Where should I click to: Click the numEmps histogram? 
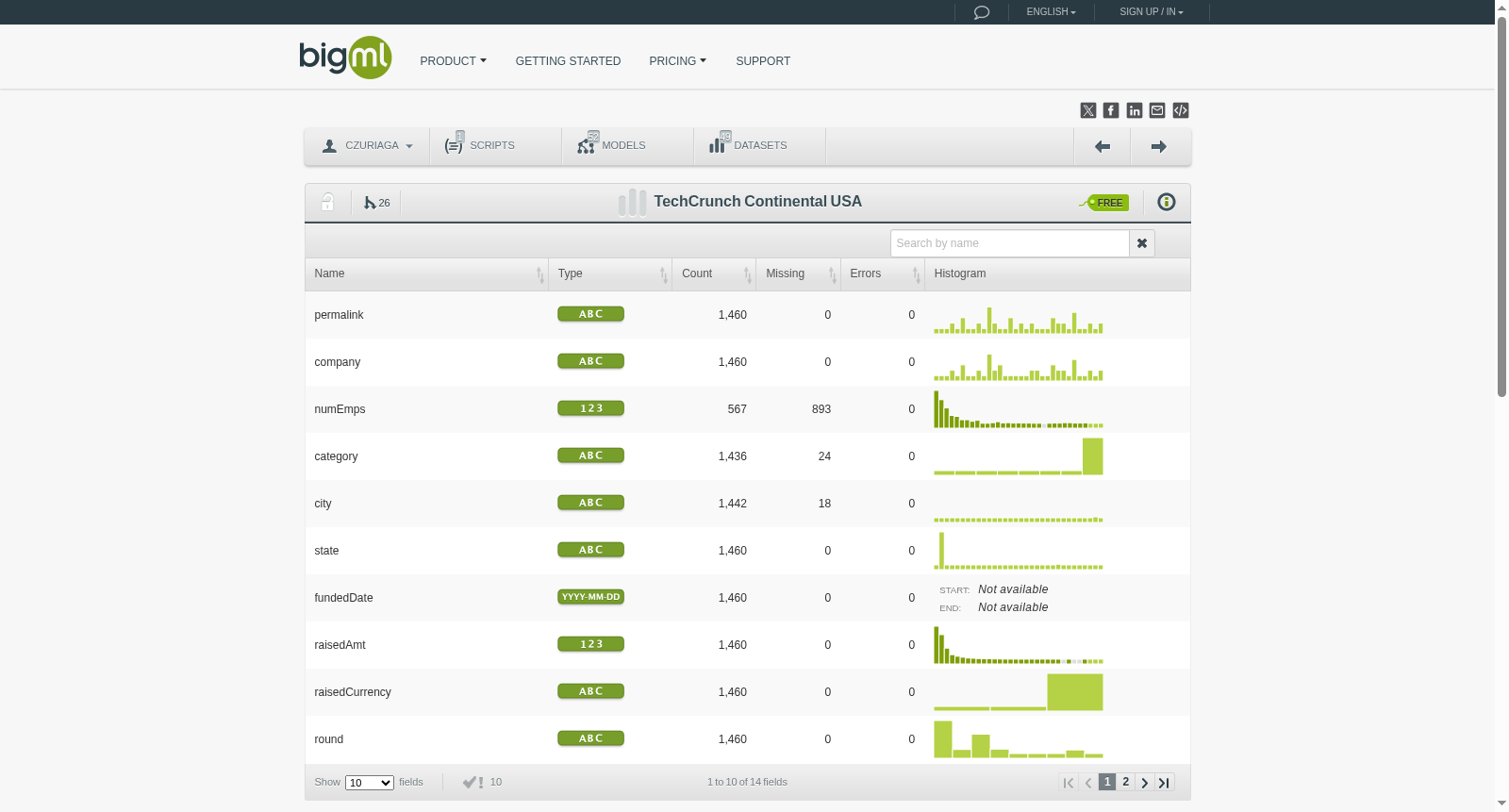click(1019, 409)
